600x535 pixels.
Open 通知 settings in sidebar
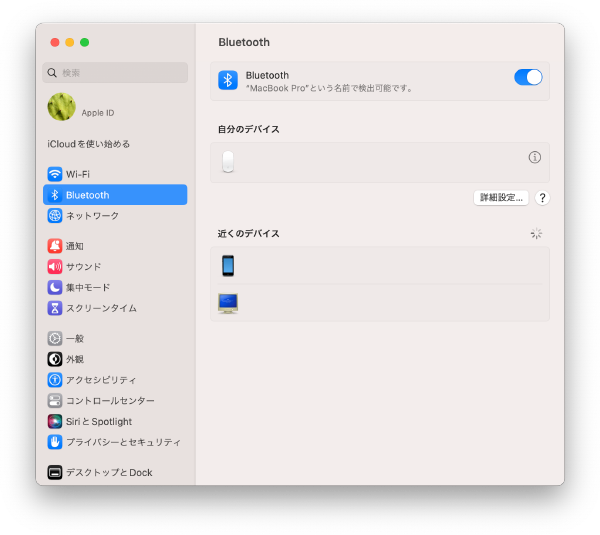click(x=115, y=246)
